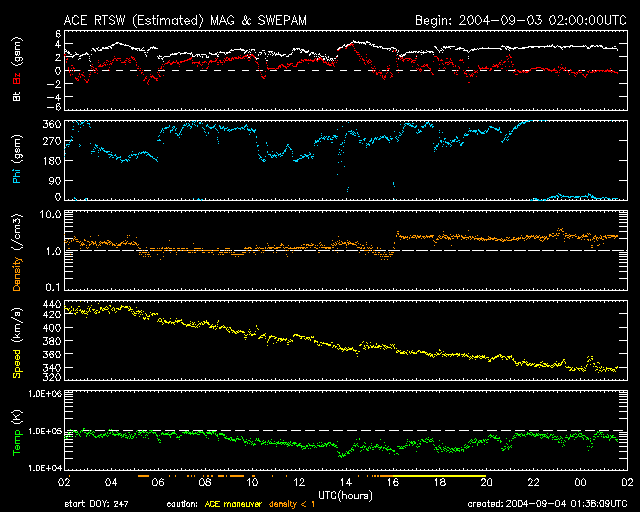
Task: Click the "20" hour tick label
Action: (487, 483)
